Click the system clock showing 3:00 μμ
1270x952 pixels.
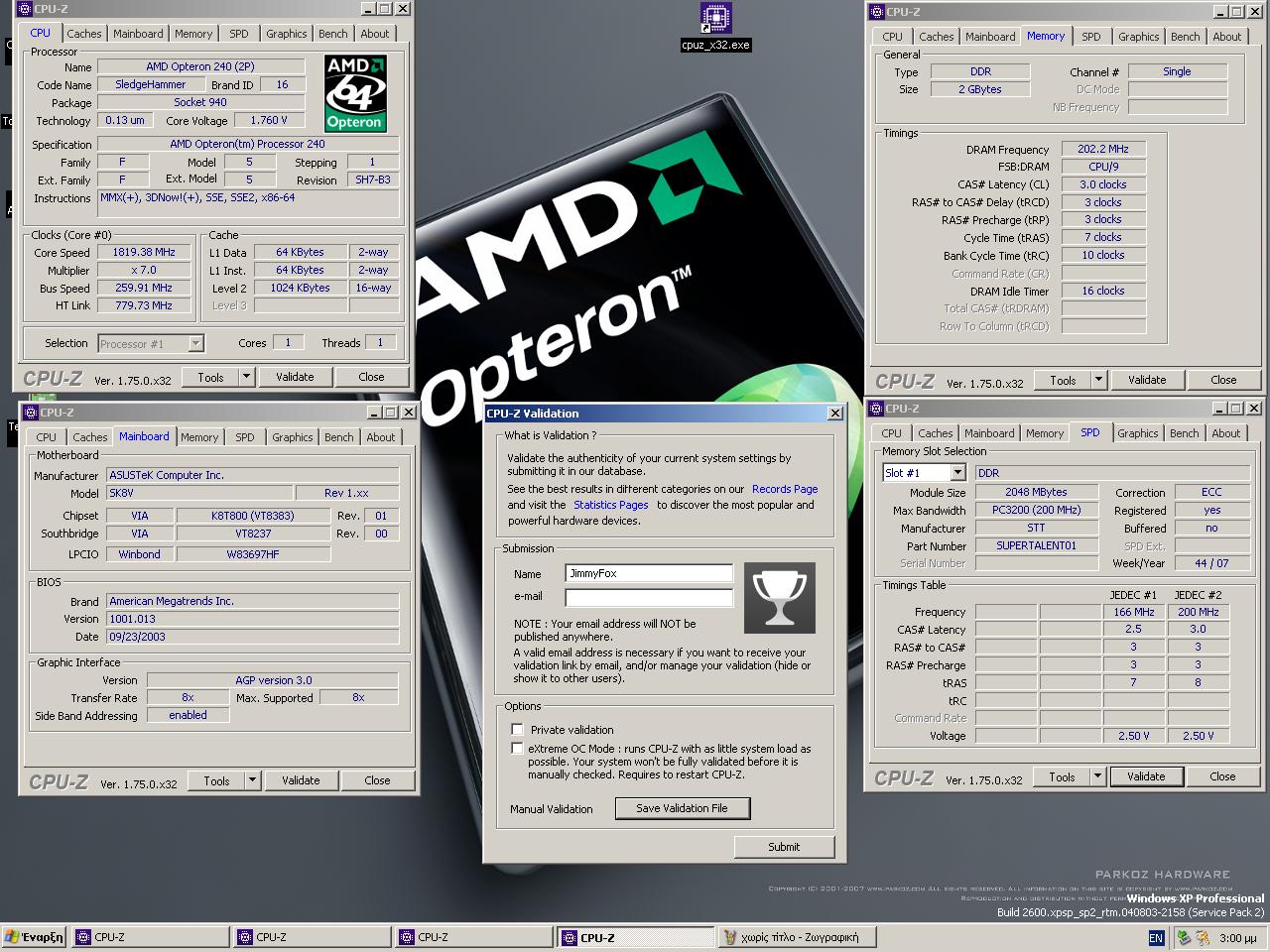tap(1237, 937)
